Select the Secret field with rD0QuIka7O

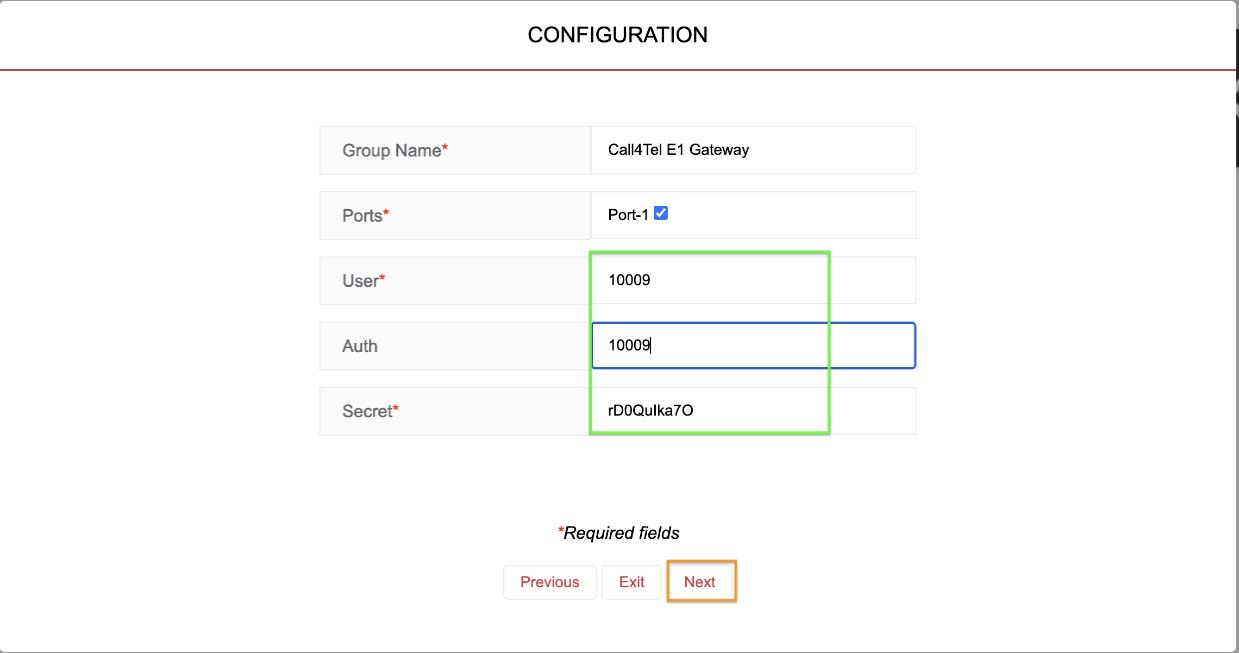[x=752, y=410]
